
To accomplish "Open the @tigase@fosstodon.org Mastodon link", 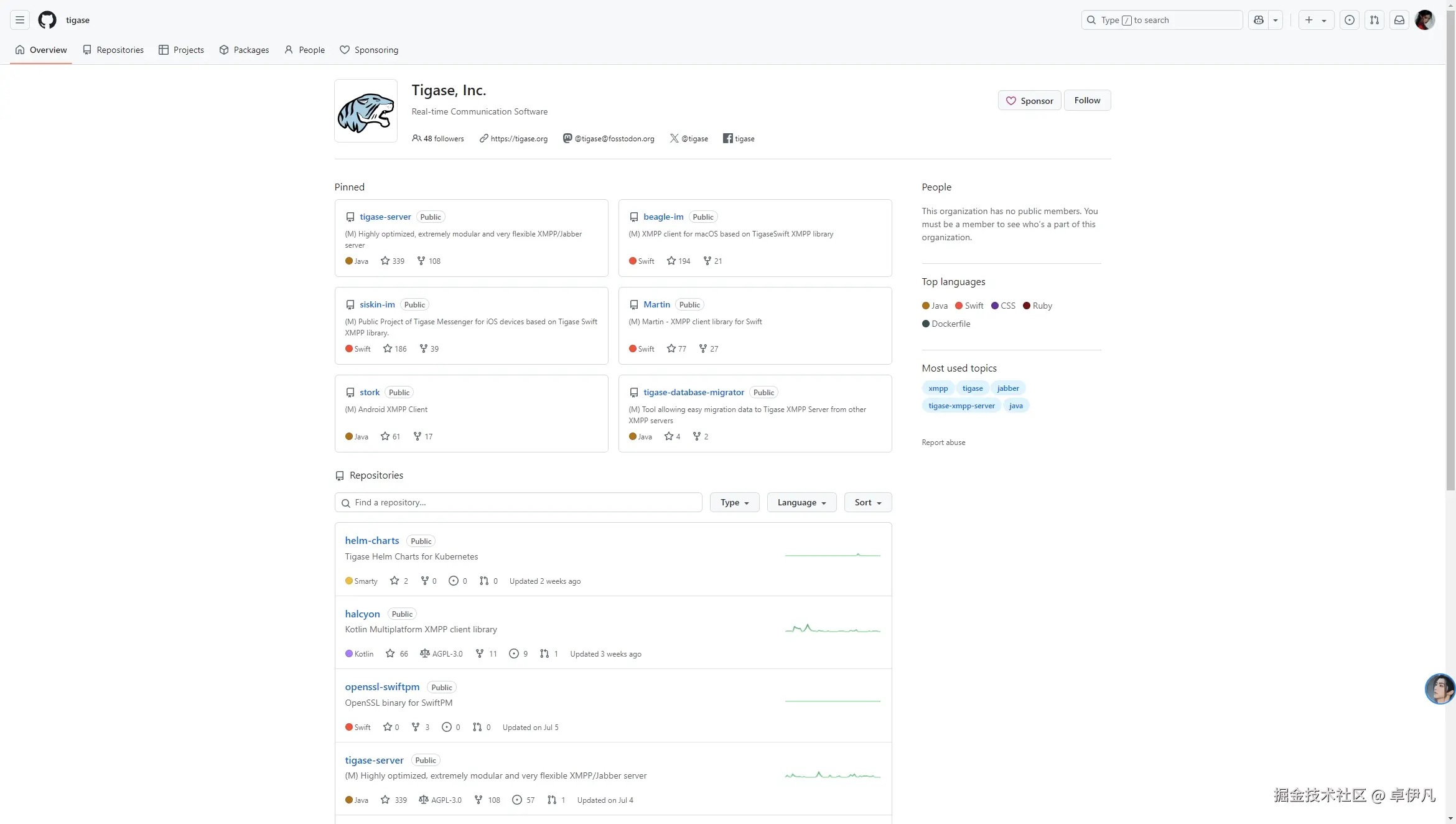I will pyautogui.click(x=614, y=138).
